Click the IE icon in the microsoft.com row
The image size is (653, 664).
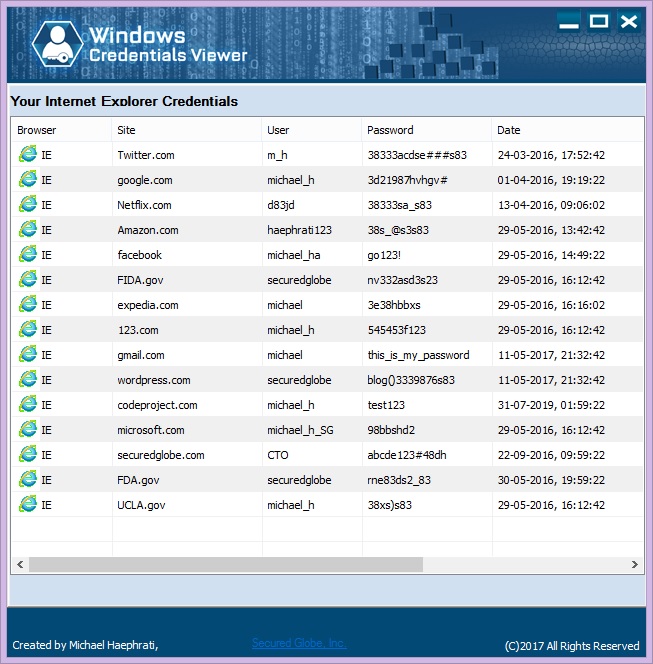click(x=28, y=429)
